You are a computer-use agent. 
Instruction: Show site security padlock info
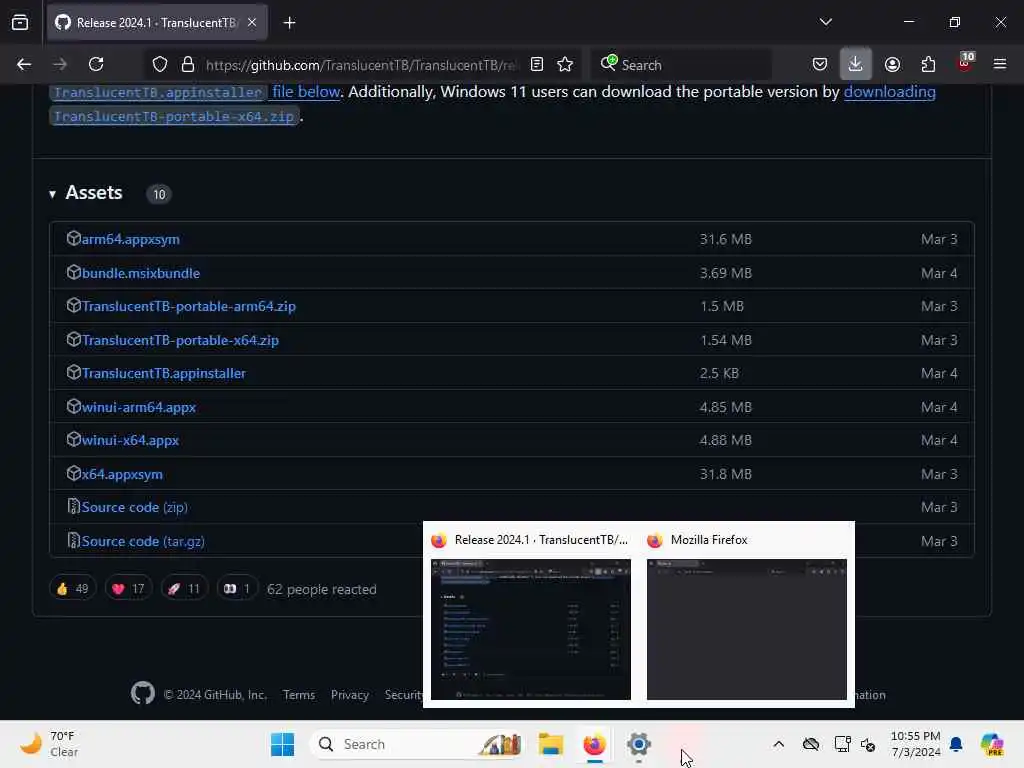point(188,64)
